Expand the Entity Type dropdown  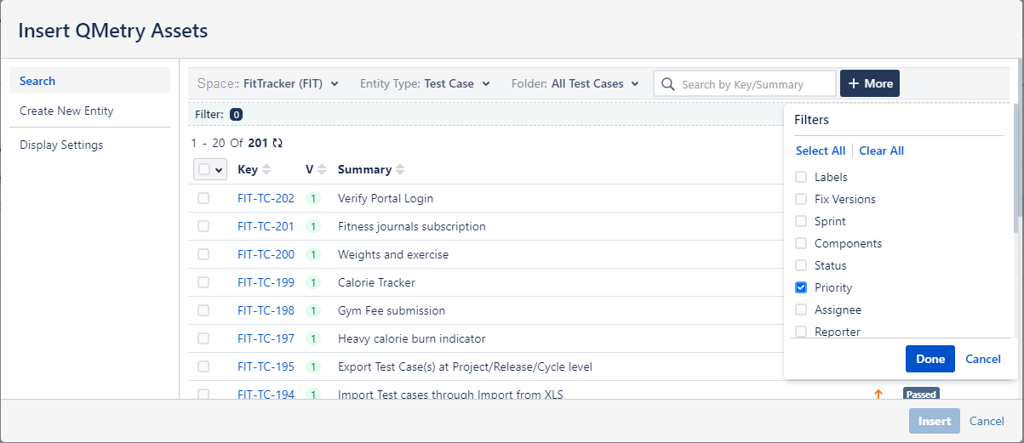425,84
